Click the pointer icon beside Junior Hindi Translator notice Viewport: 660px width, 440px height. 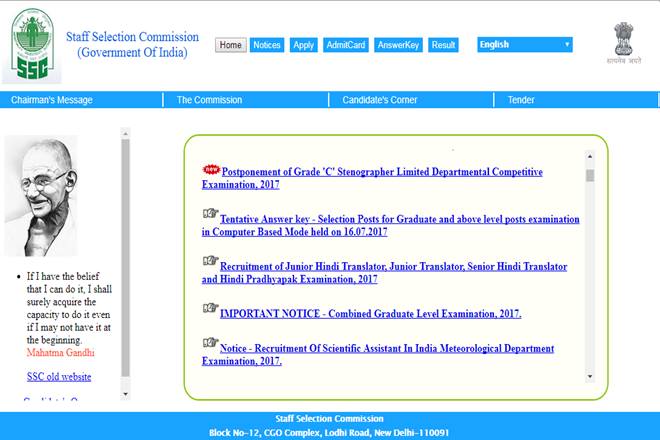210,261
